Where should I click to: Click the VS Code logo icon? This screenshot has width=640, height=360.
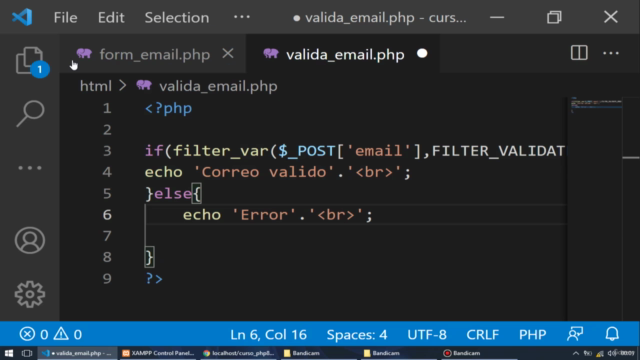click(22, 17)
